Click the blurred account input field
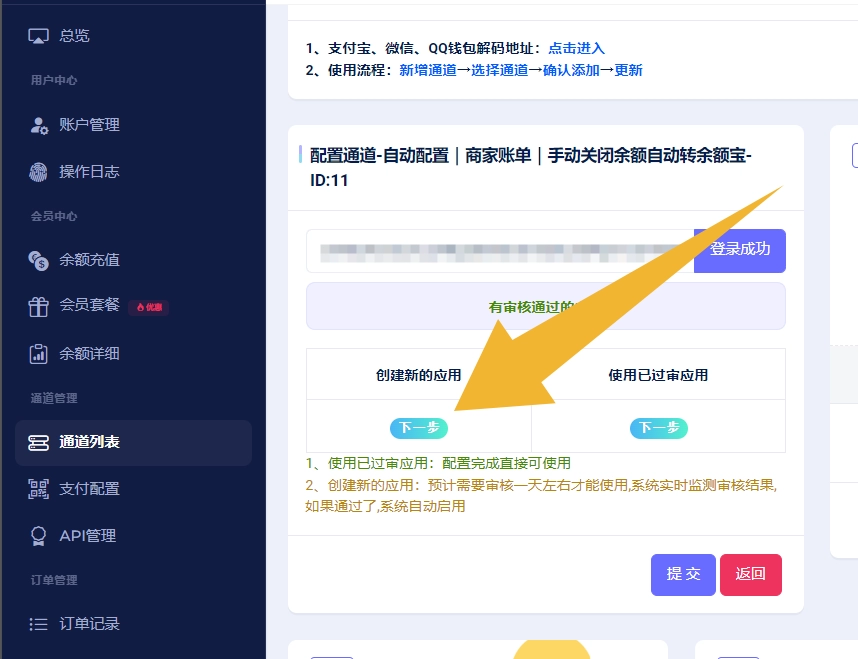The height and width of the screenshot is (659, 858). click(x=499, y=251)
